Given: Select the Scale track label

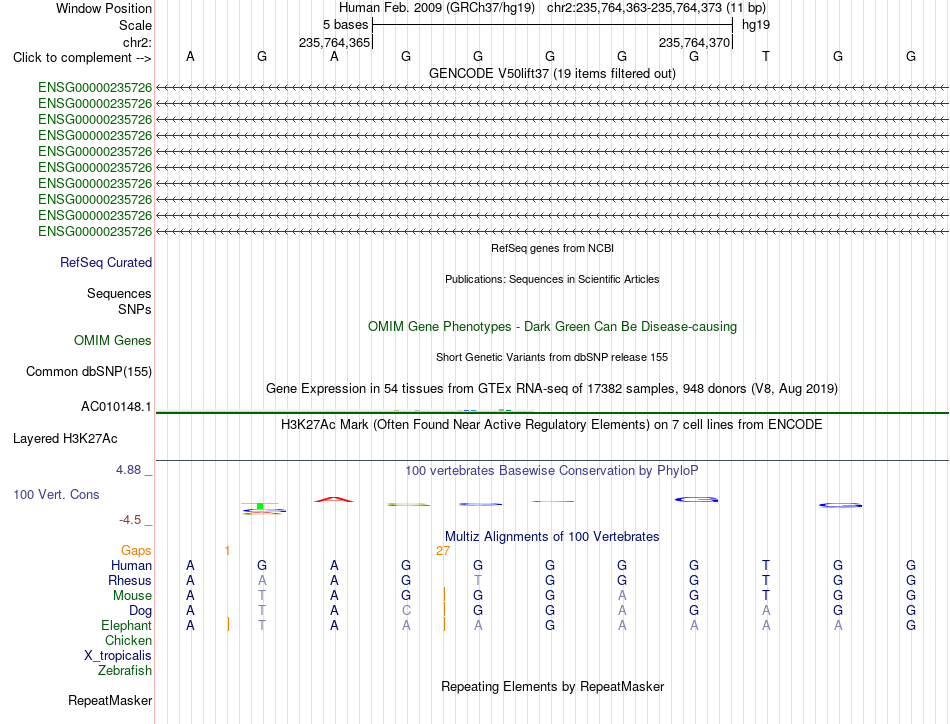Looking at the screenshot, I should tap(135, 25).
